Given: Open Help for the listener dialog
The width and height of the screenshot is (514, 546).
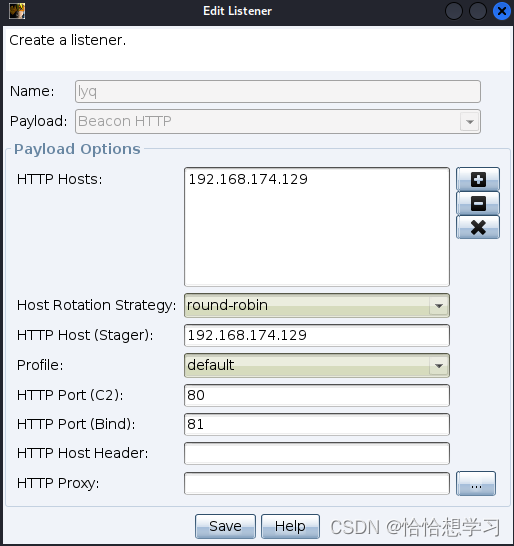Looking at the screenshot, I should (290, 526).
